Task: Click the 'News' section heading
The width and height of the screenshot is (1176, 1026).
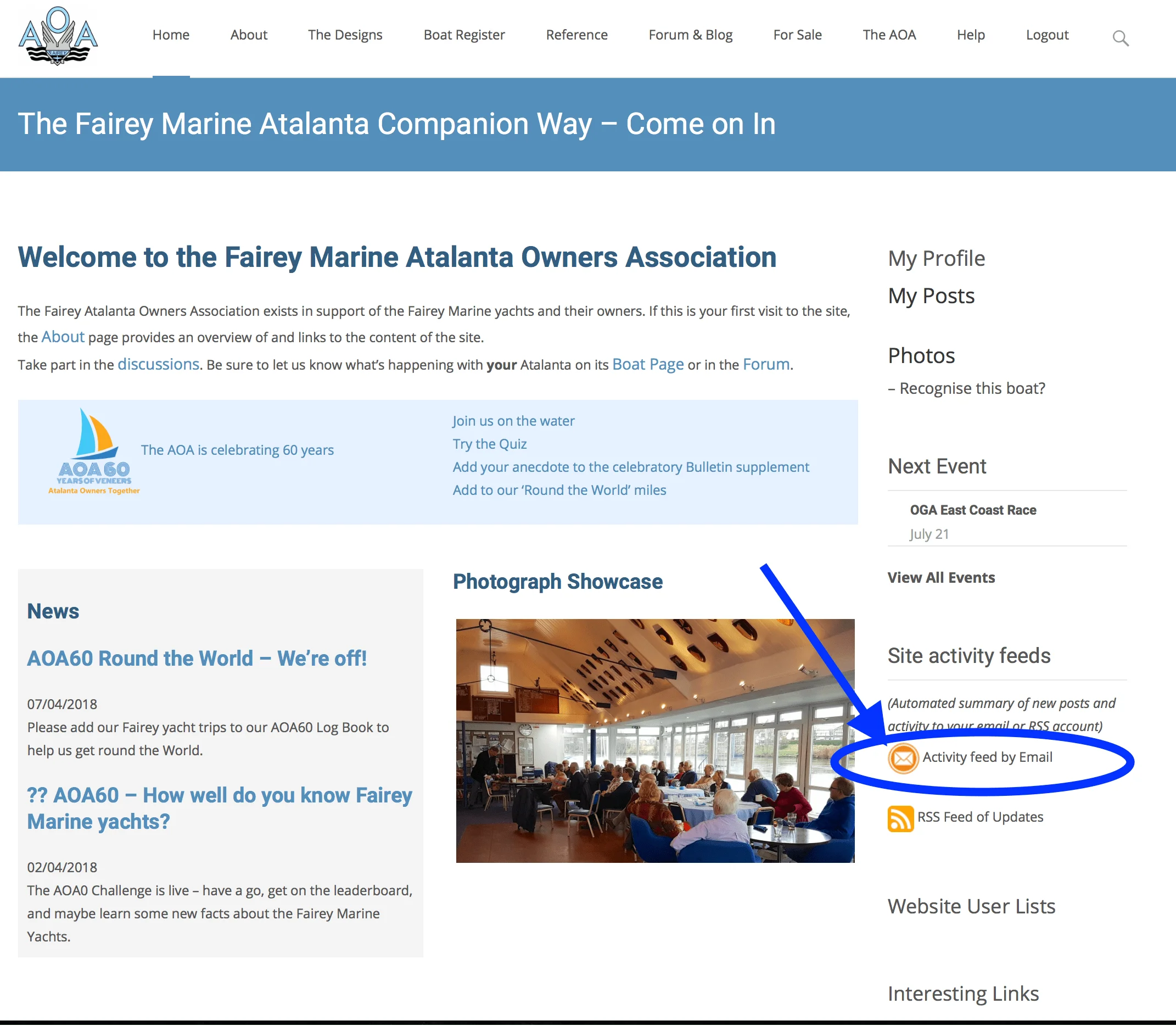Action: point(53,611)
